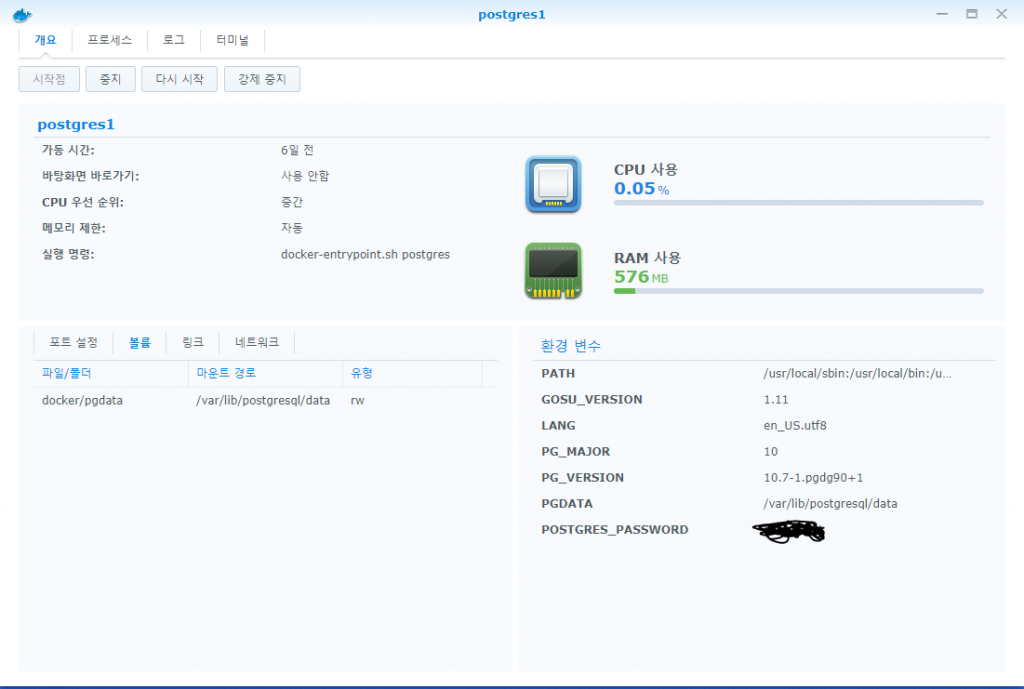
Task: Minimize the postgres1 window
Action: click(x=941, y=14)
